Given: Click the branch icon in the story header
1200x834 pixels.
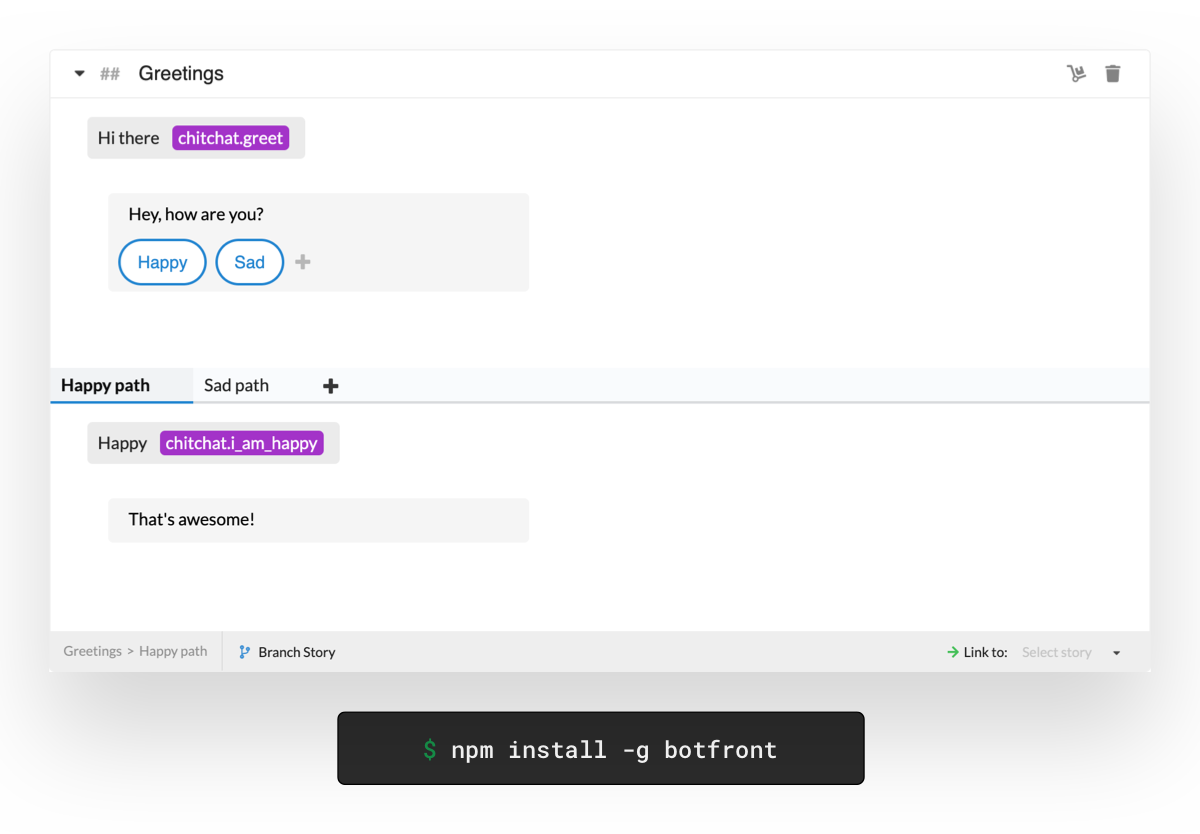Looking at the screenshot, I should (1077, 73).
